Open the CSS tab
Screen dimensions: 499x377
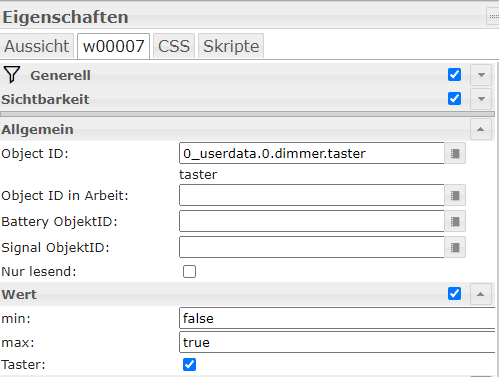coord(174,46)
